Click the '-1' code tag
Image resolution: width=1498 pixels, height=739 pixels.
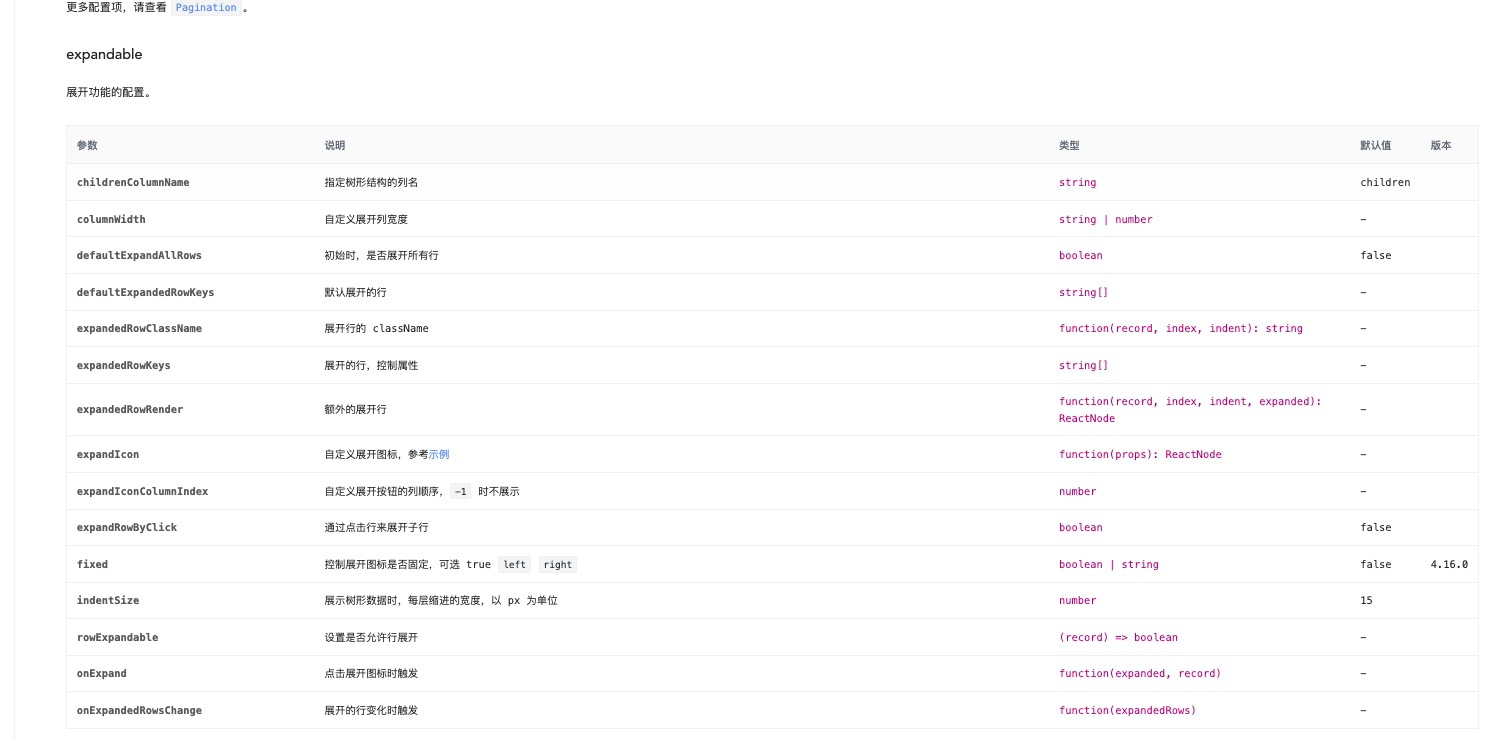click(x=460, y=491)
